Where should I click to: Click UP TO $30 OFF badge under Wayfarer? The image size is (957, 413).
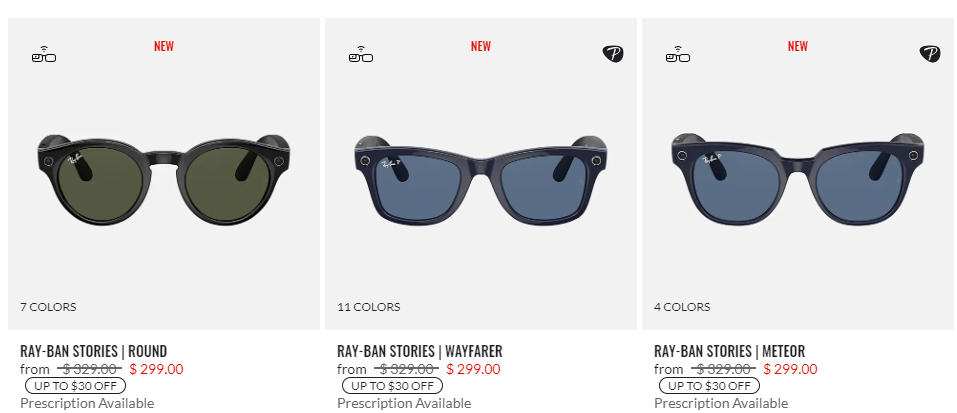[x=392, y=386]
